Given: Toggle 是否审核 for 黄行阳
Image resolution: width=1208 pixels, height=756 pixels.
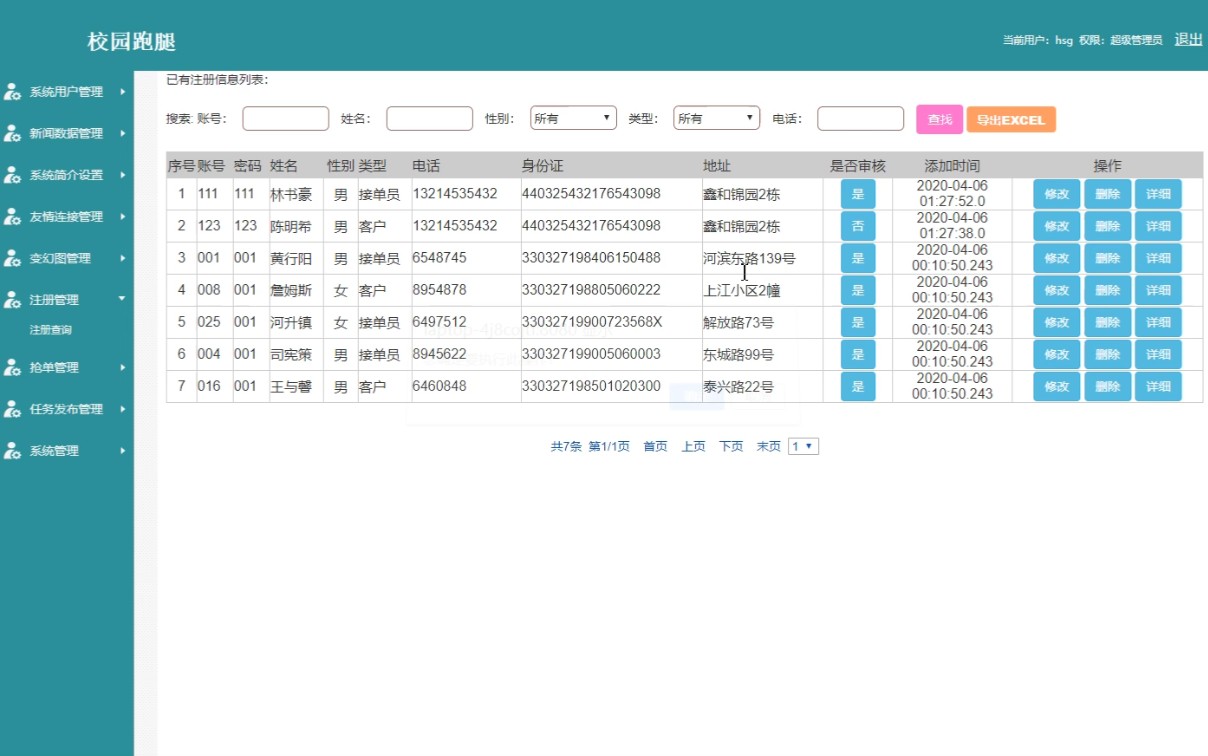Looking at the screenshot, I should coord(857,258).
